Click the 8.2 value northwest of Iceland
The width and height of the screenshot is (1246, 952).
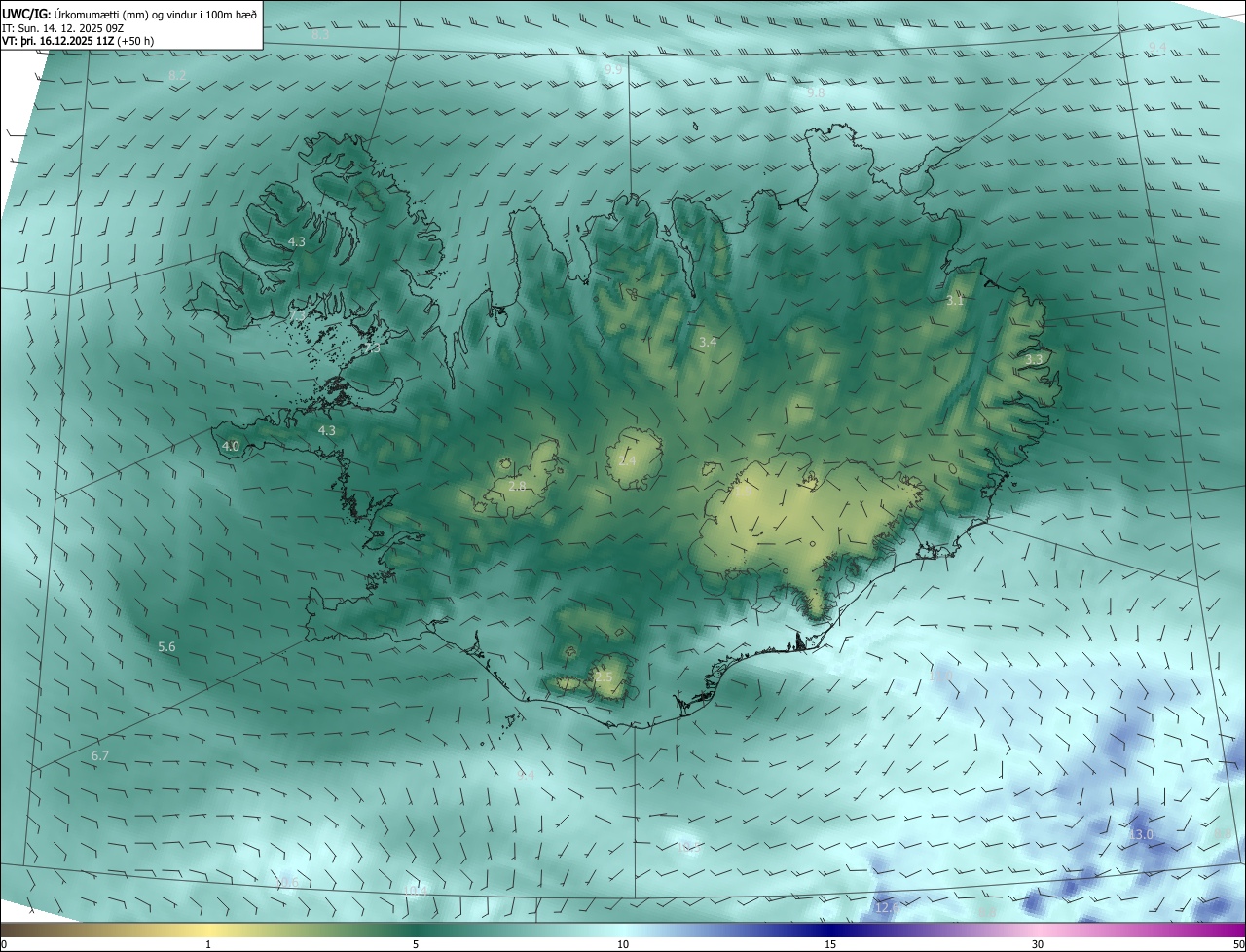pos(177,75)
